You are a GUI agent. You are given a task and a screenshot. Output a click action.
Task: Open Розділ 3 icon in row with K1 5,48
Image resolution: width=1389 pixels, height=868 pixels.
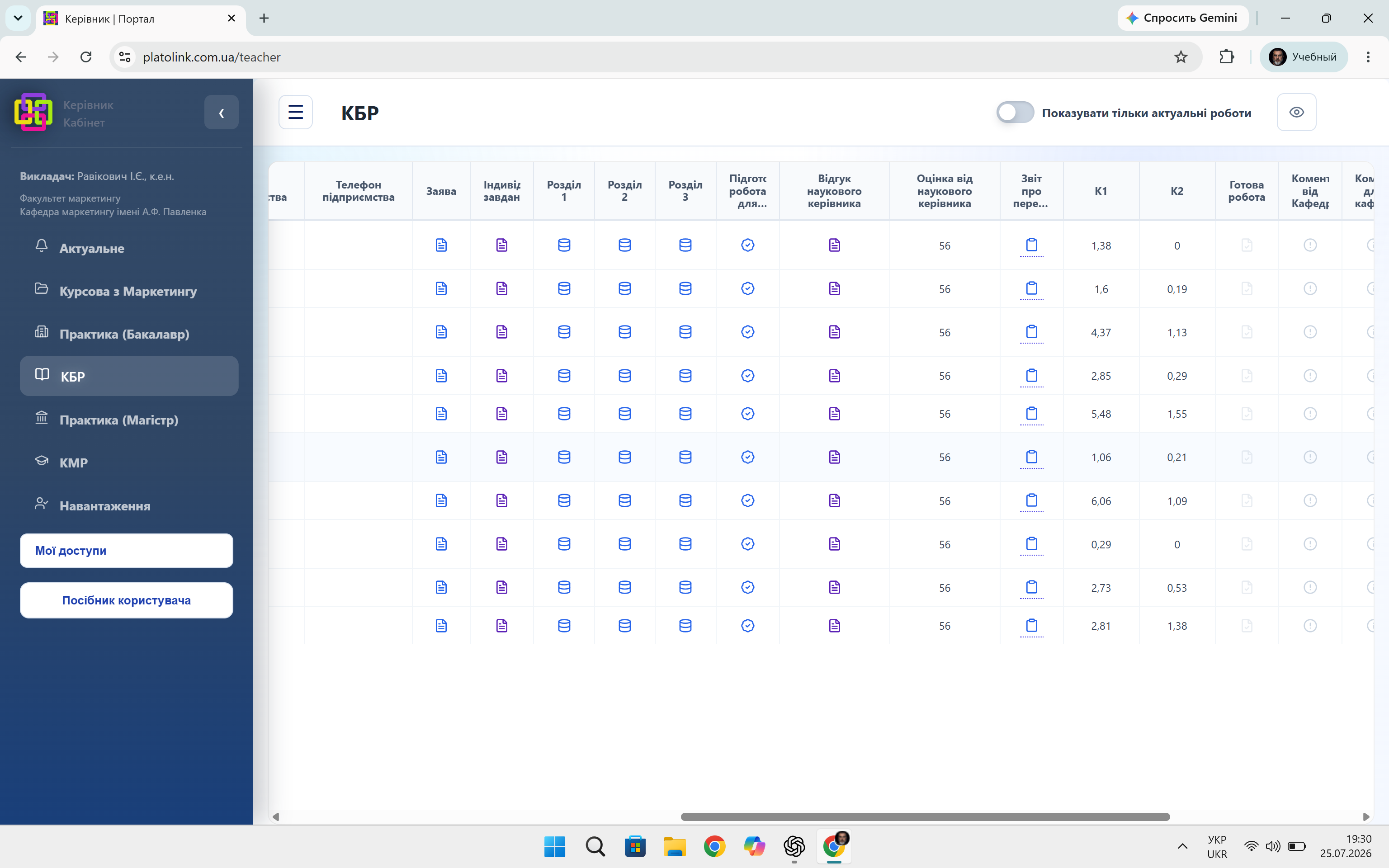click(685, 413)
